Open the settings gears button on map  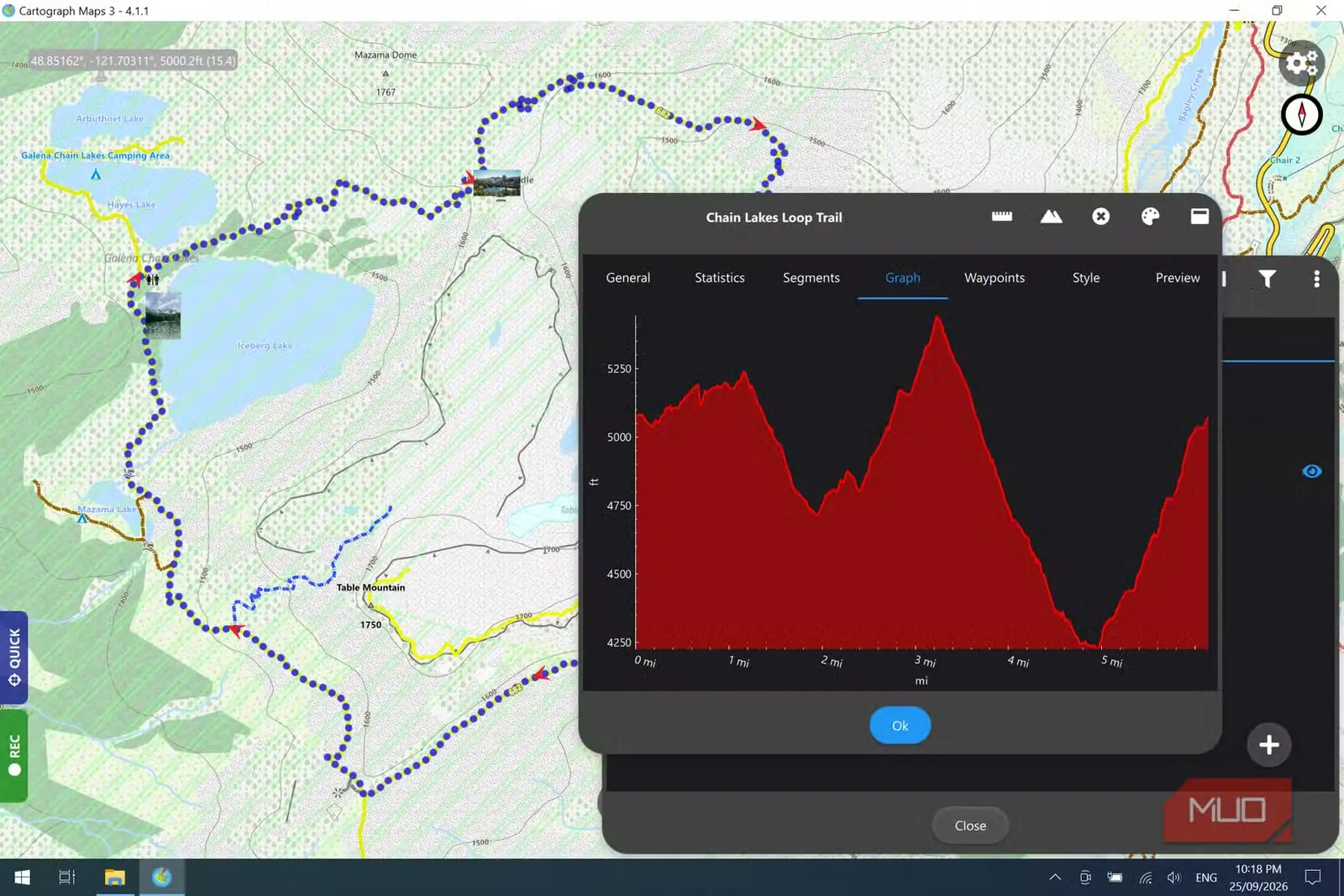coord(1301,63)
